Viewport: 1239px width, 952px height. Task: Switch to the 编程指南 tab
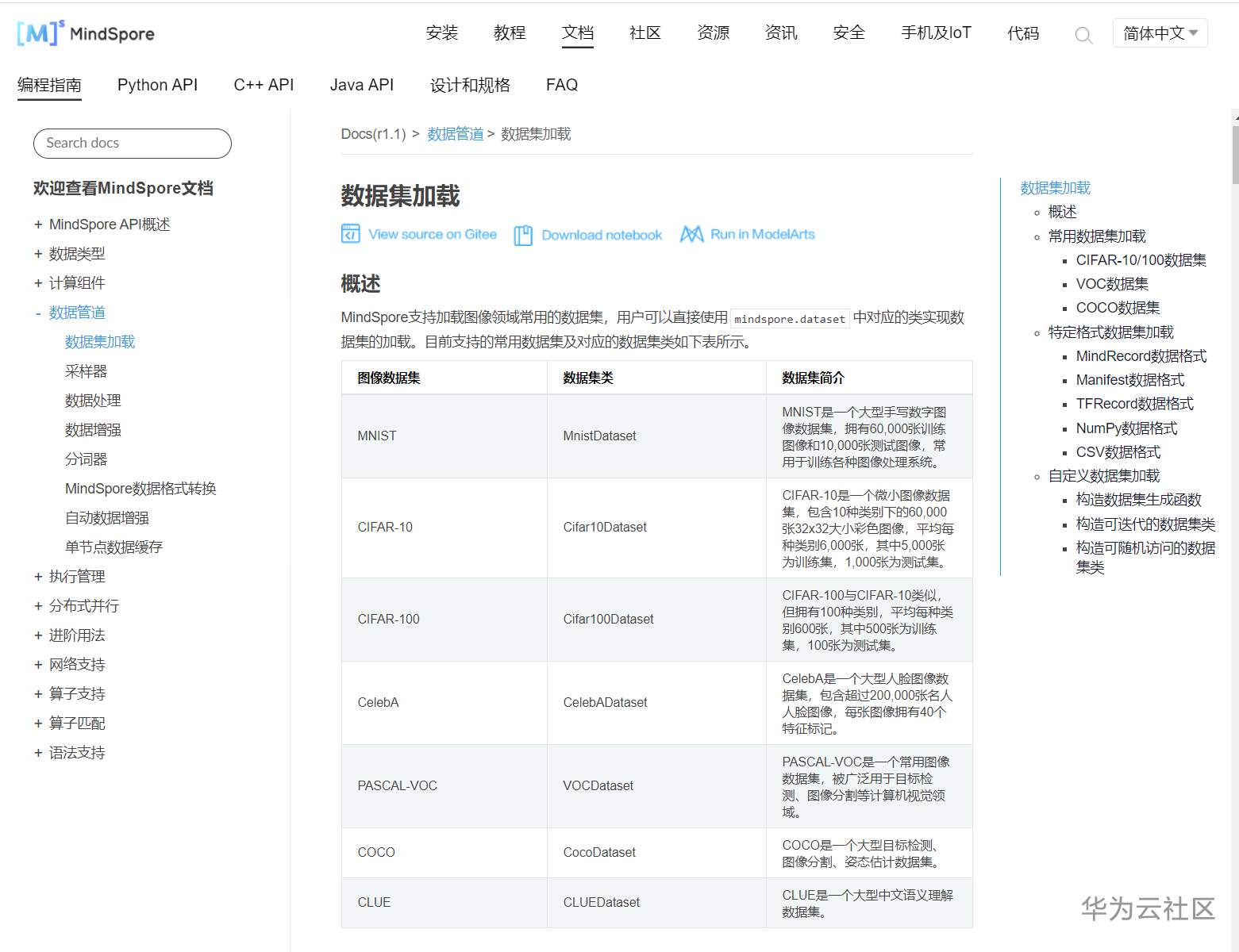tap(49, 85)
